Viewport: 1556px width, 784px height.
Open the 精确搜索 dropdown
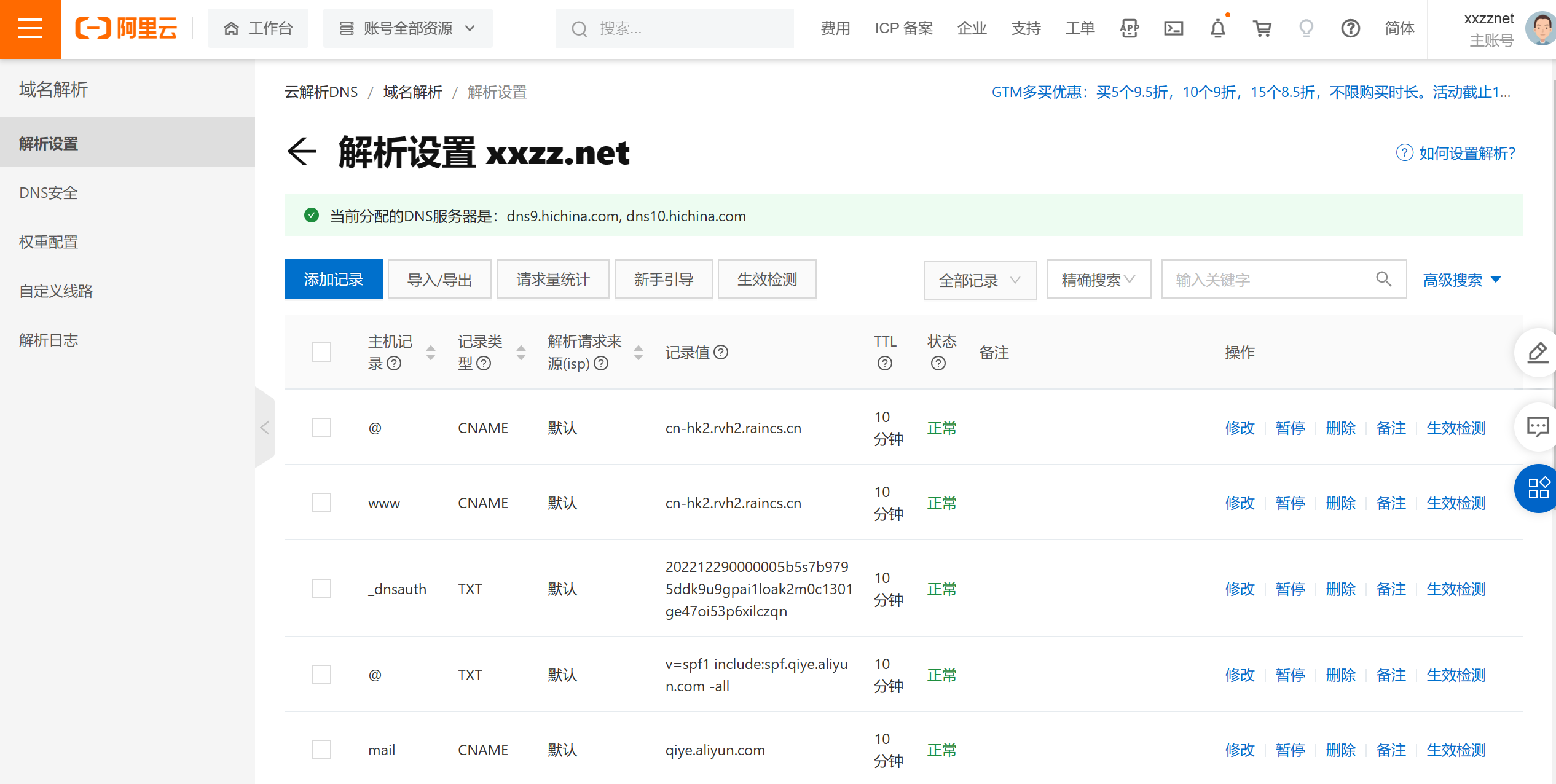click(1098, 280)
